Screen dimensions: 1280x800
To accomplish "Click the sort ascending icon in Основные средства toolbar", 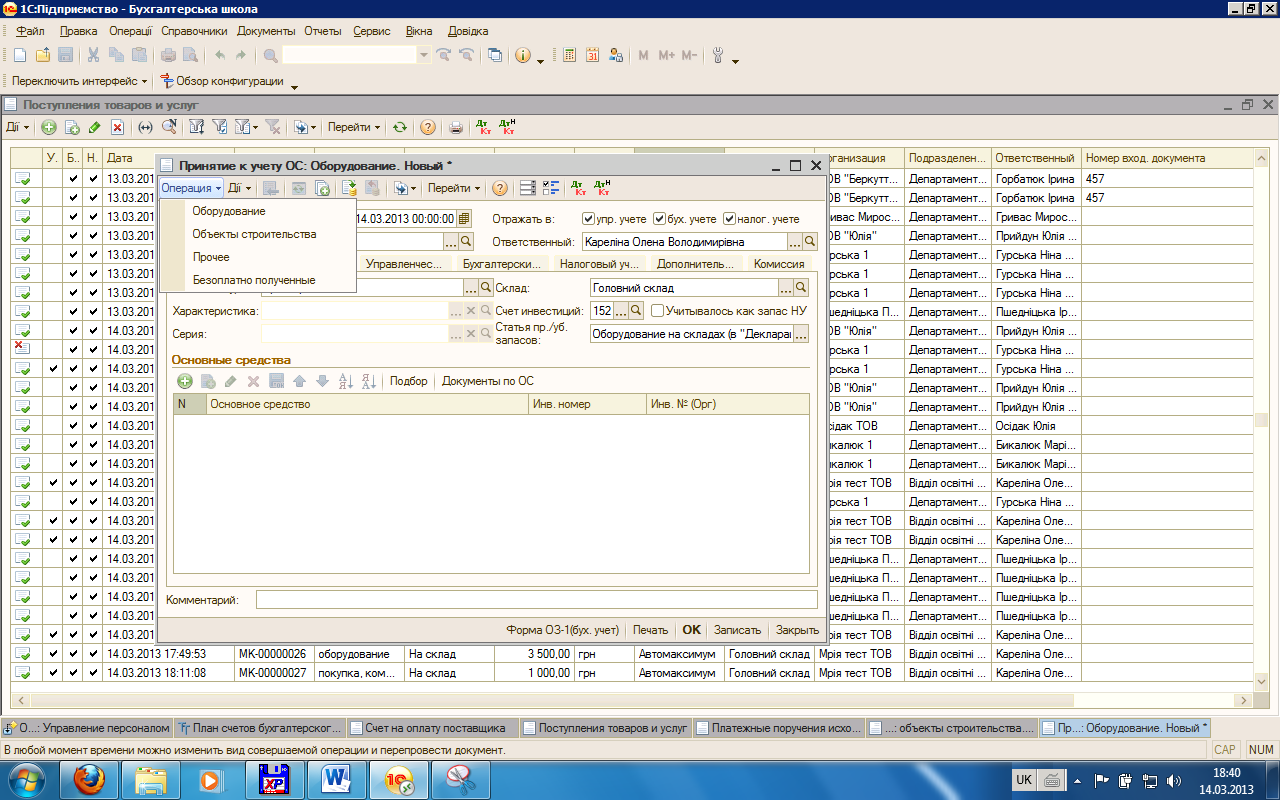I will tap(347, 381).
